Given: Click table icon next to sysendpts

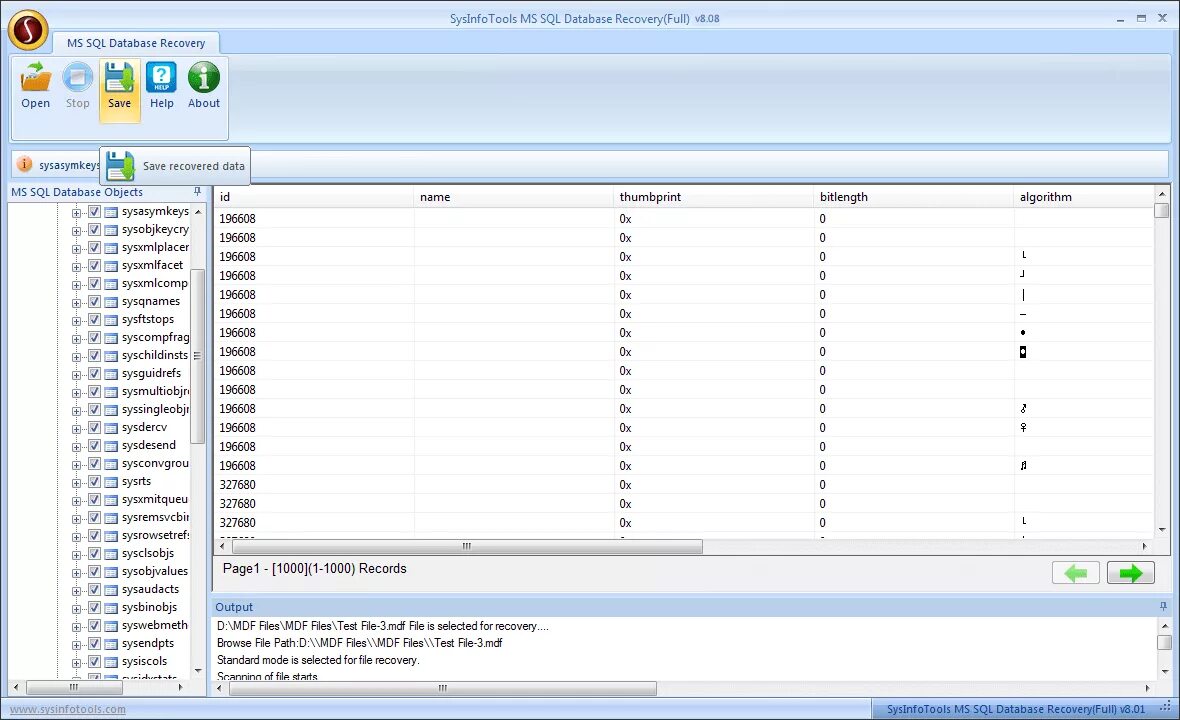Looking at the screenshot, I should [x=111, y=644].
